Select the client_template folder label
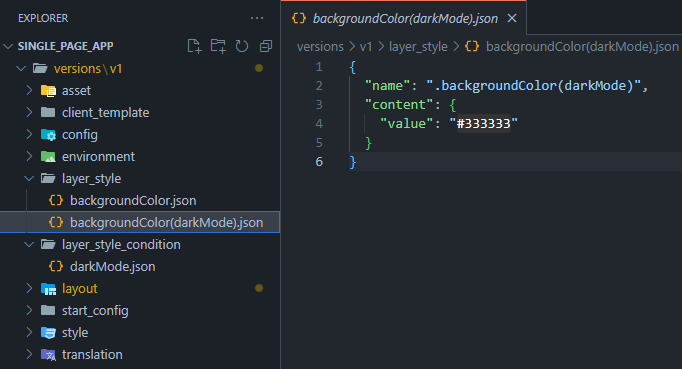682x369 pixels. pyautogui.click(x=105, y=113)
